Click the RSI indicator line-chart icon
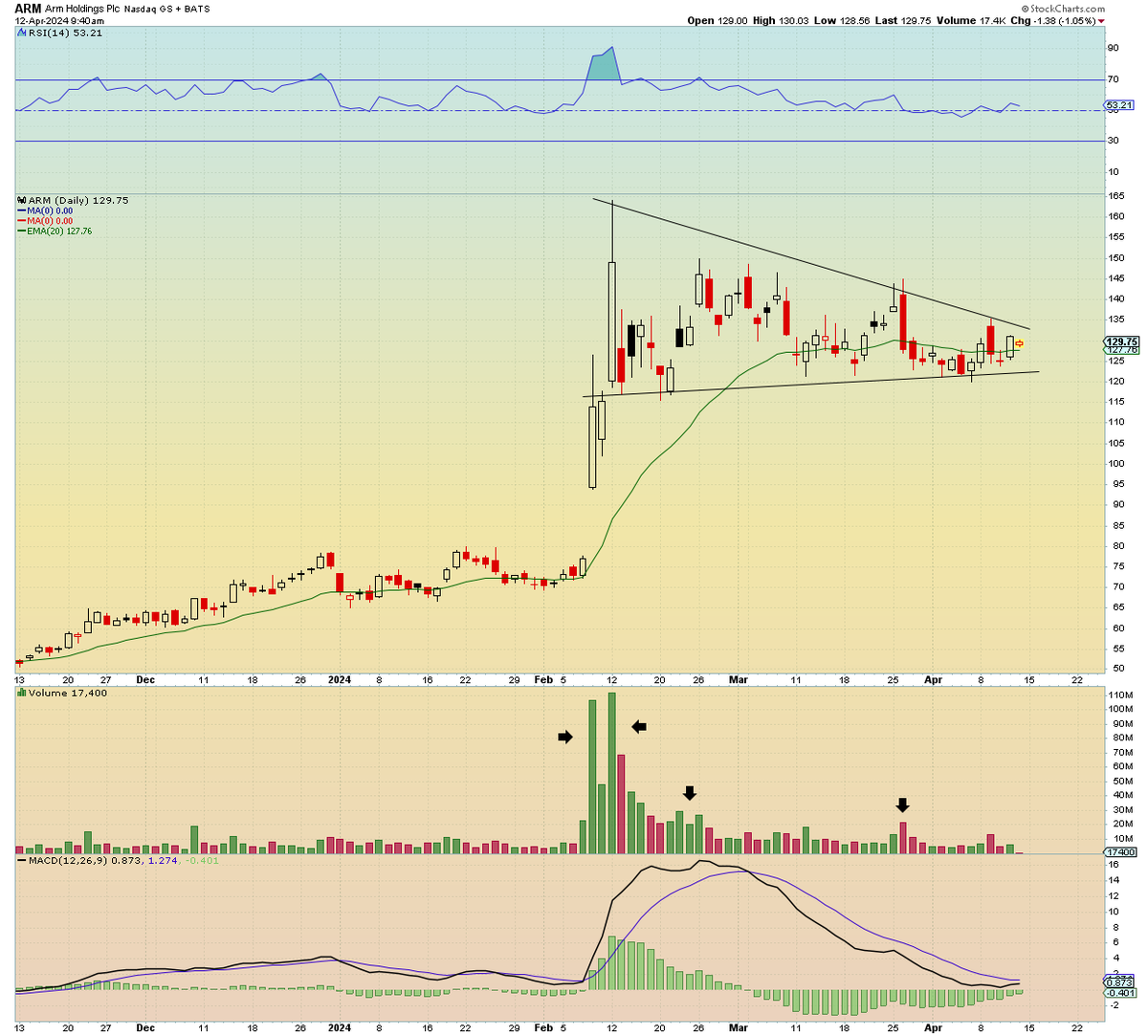This screenshot has width=1148, height=1036. click(x=21, y=33)
